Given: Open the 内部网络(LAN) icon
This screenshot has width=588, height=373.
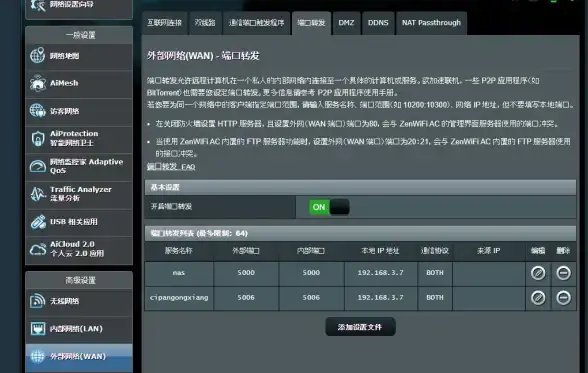Looking at the screenshot, I should 38,328.
